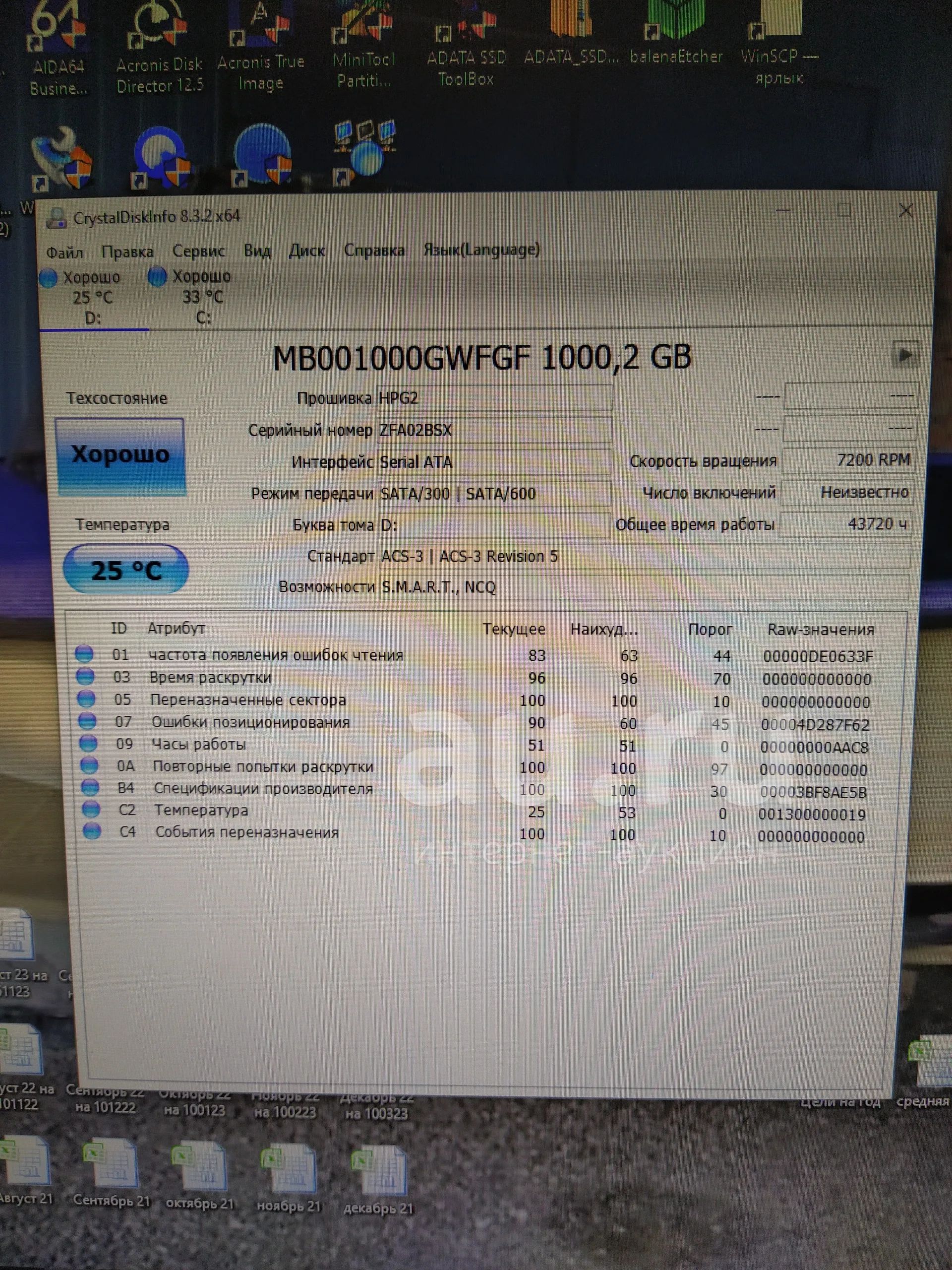Open the Октябрь 22 на 100123 file
952x1270 pixels.
click(195, 1102)
